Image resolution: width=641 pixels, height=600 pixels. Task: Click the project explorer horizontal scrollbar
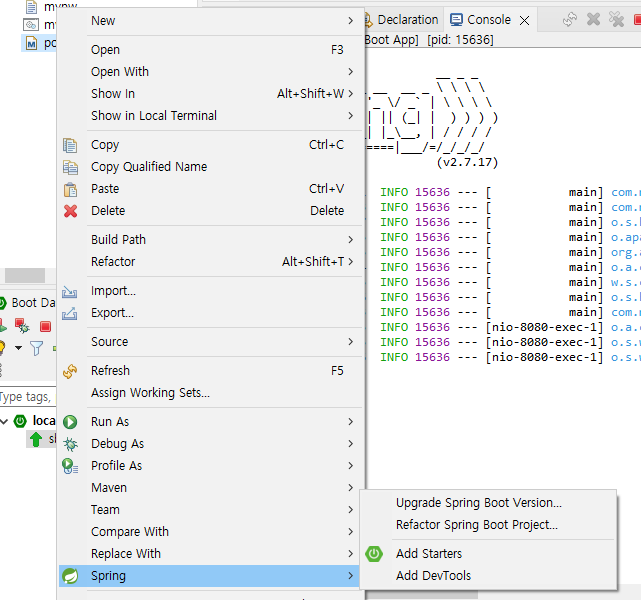(x=25, y=275)
